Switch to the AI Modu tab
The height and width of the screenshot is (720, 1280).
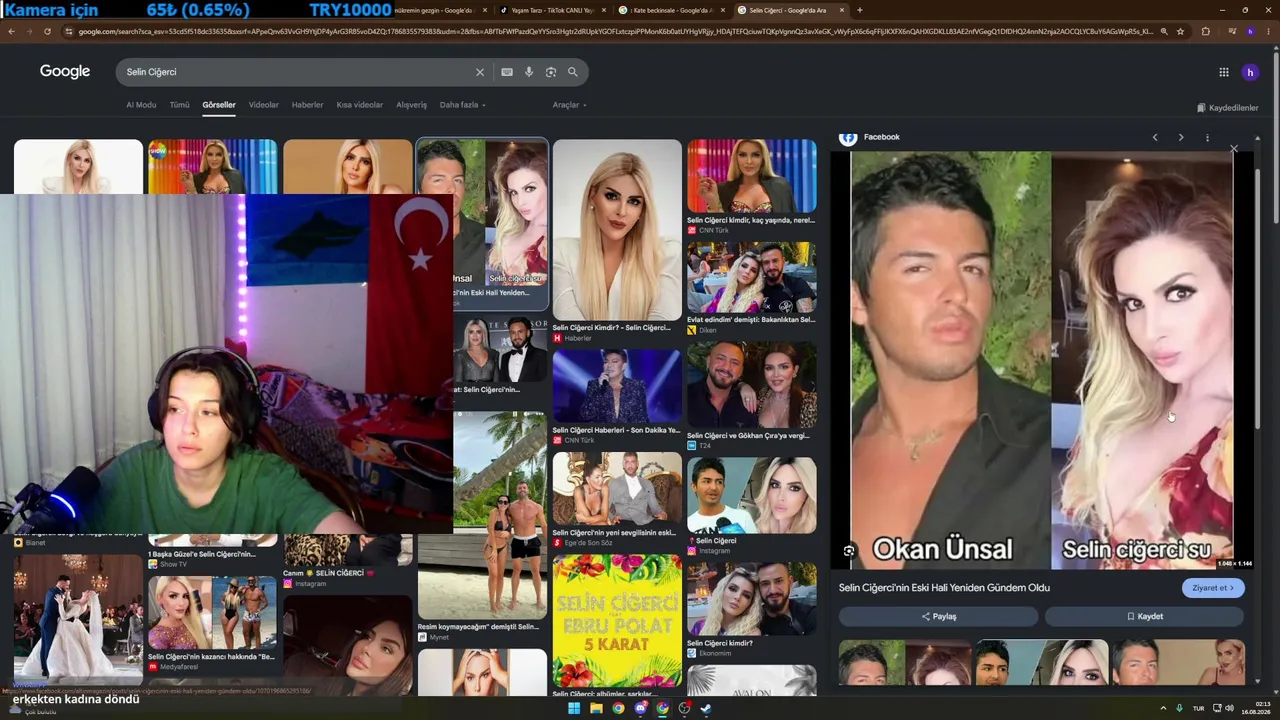(x=141, y=105)
